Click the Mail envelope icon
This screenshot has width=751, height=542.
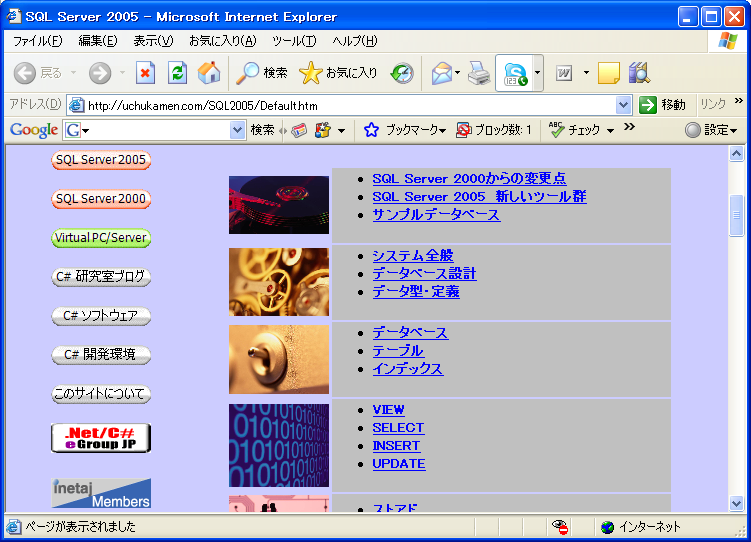click(x=442, y=73)
